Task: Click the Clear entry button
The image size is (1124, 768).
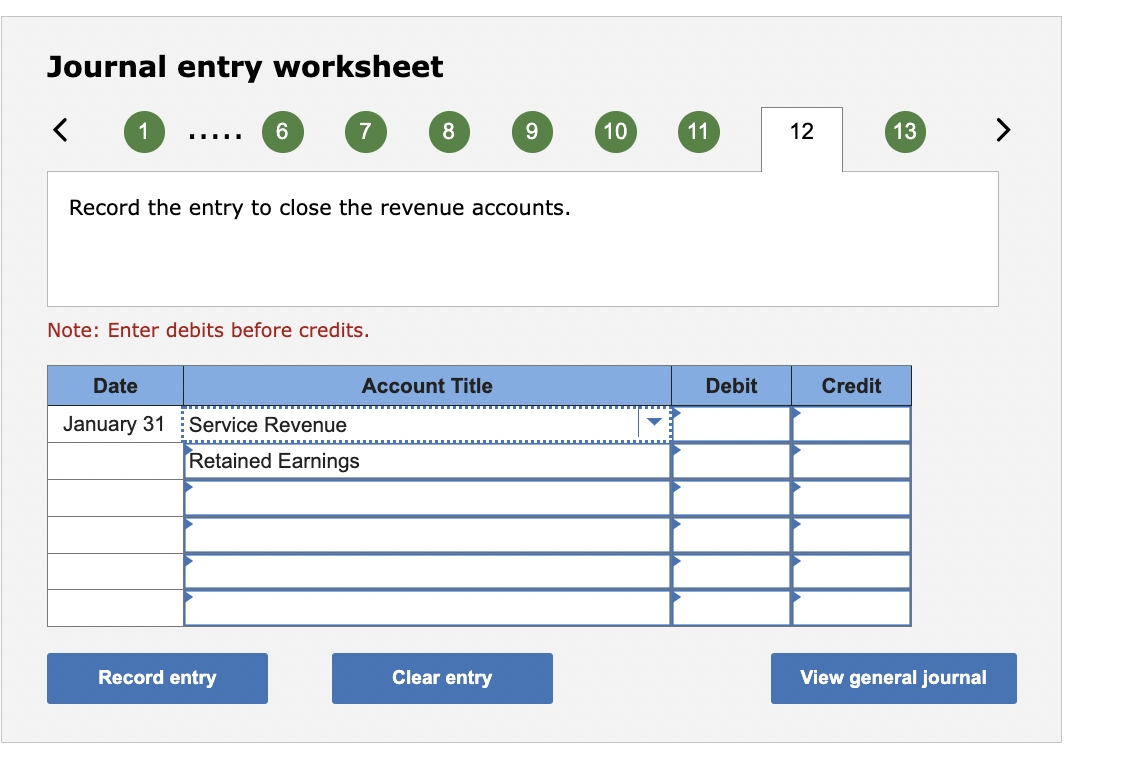Action: pos(442,678)
